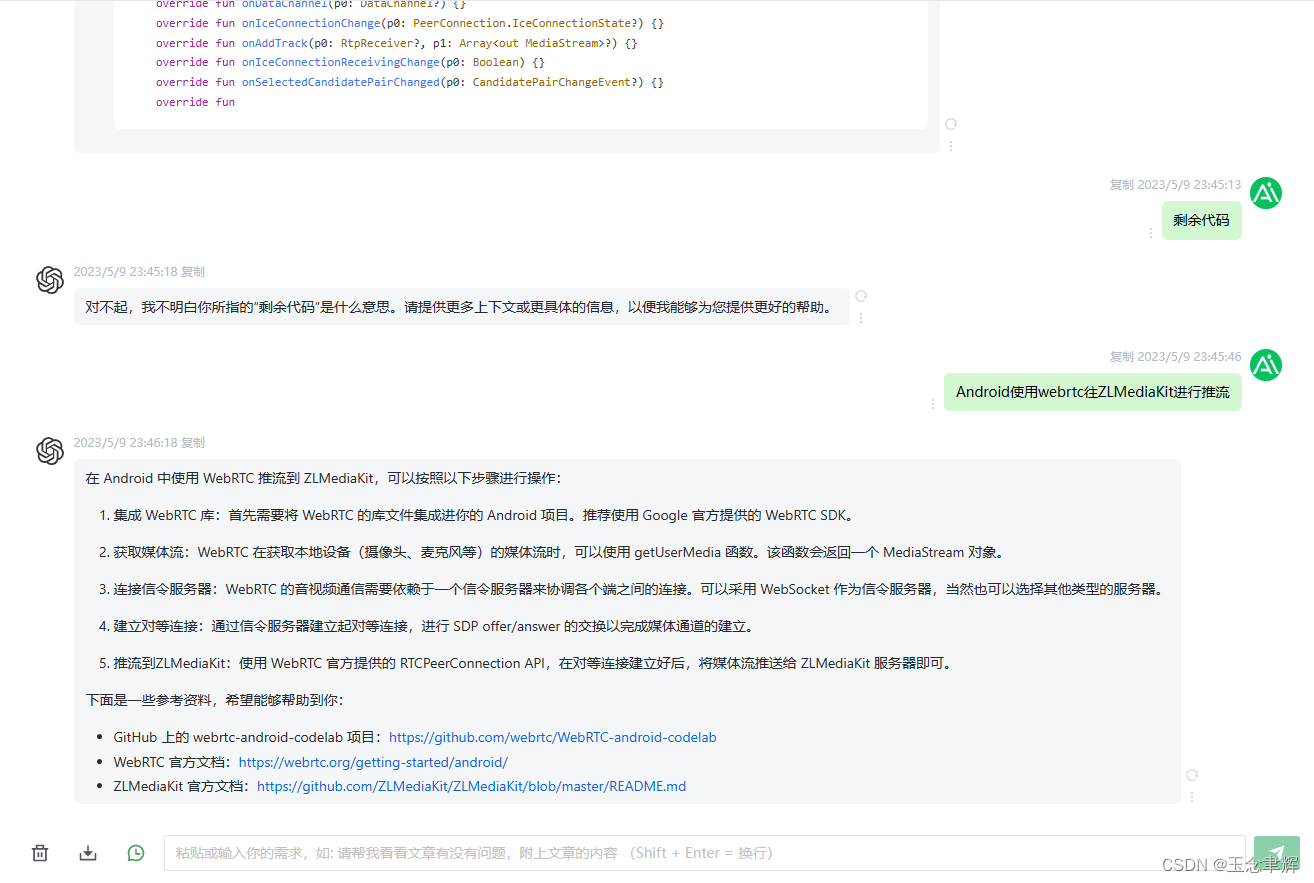Copy the user message sent at 23:45:13
1314x883 pixels.
[x=1121, y=185]
